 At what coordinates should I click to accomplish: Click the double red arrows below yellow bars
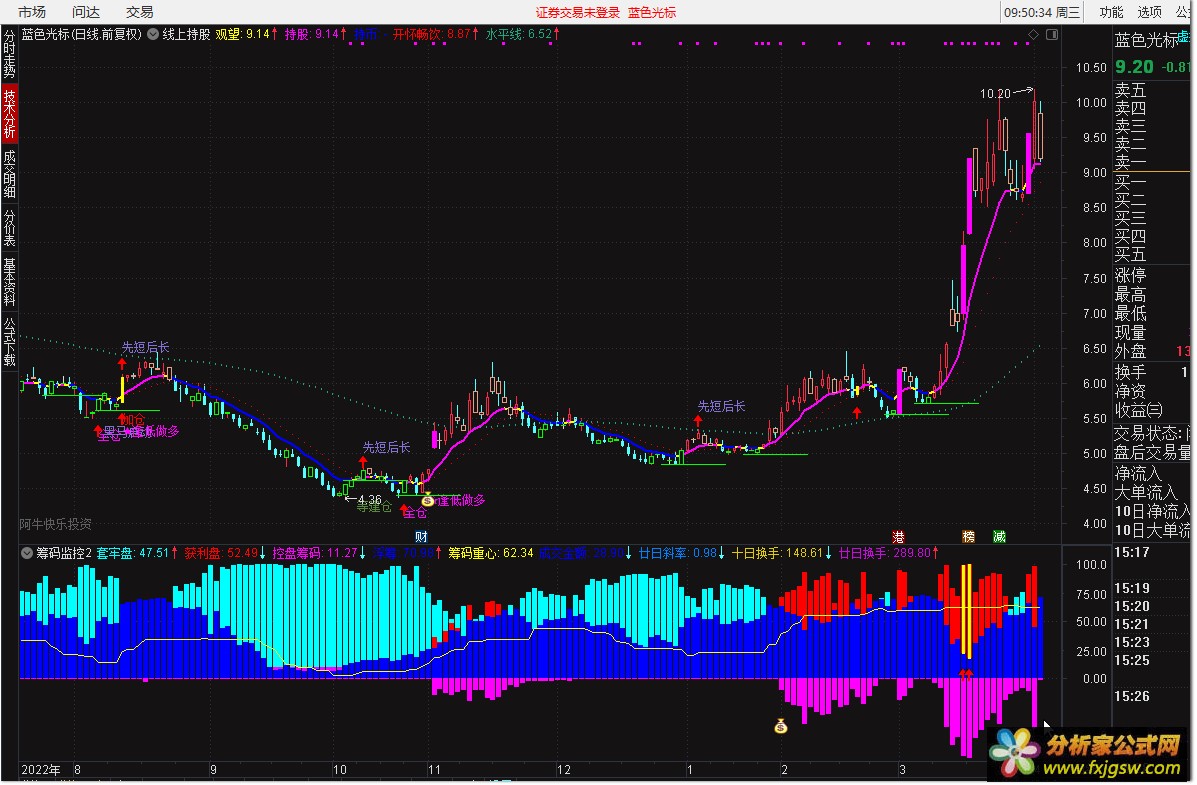click(x=966, y=674)
